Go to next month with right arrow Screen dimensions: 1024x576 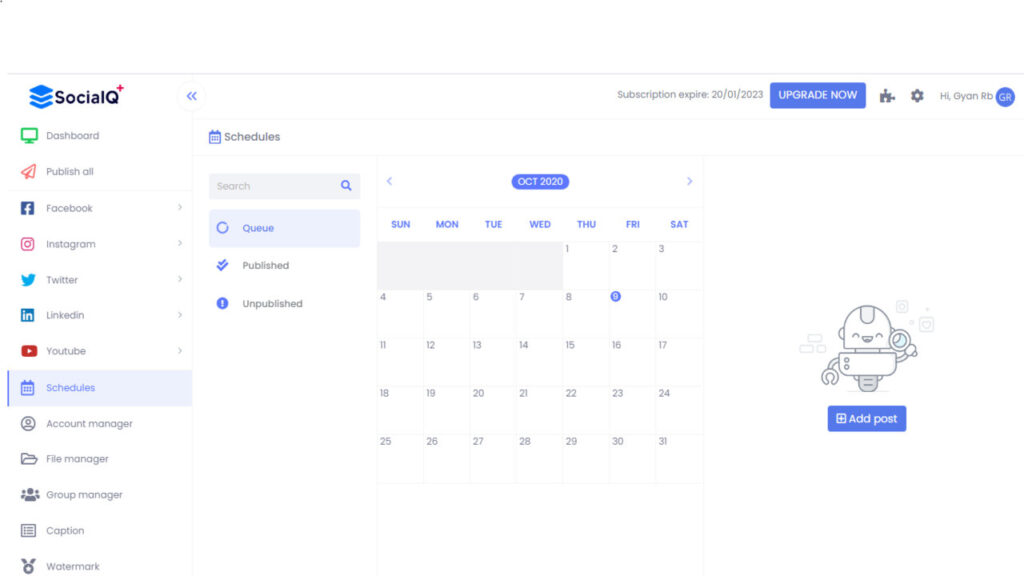(x=689, y=181)
